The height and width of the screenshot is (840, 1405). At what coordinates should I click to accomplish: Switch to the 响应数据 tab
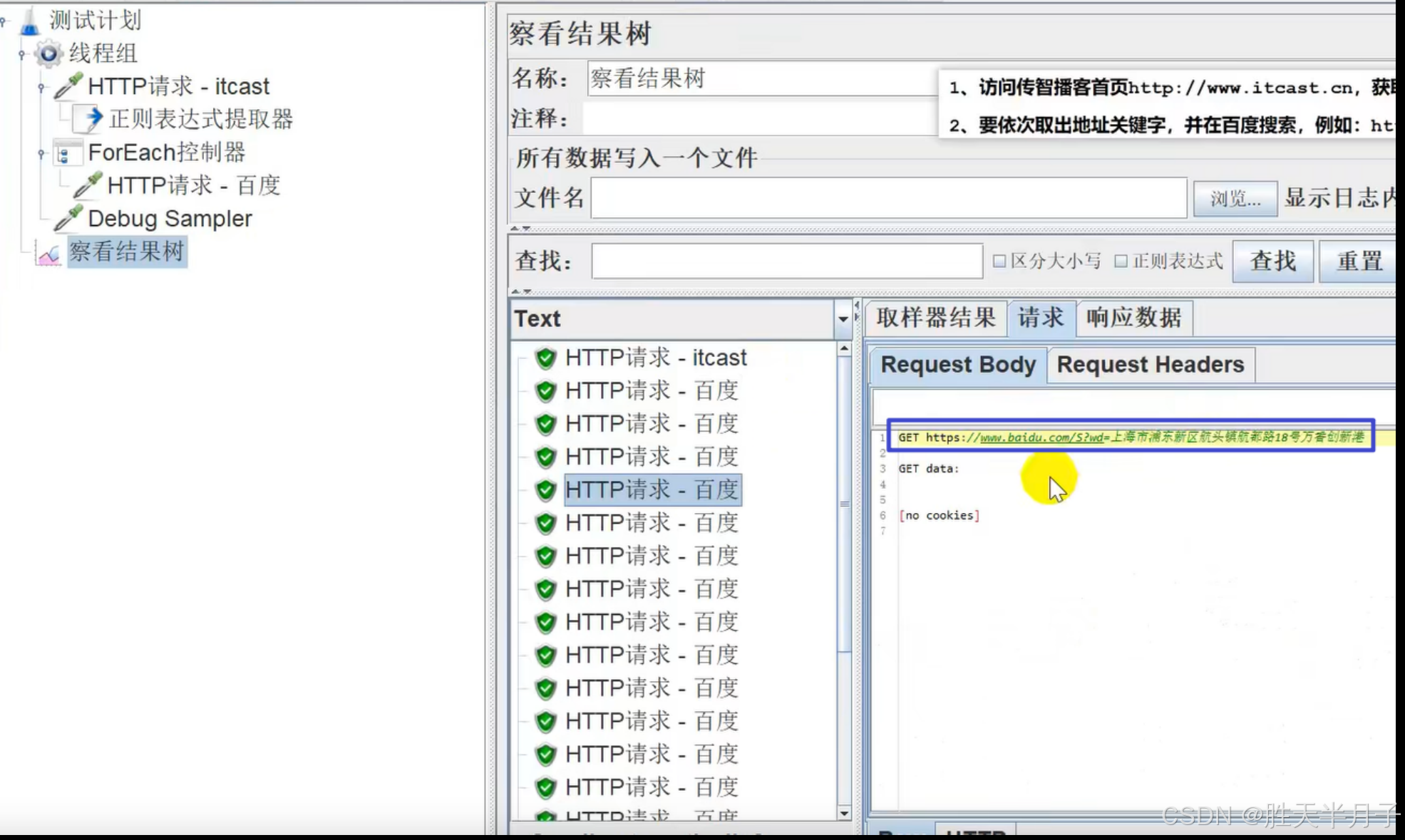point(1133,318)
